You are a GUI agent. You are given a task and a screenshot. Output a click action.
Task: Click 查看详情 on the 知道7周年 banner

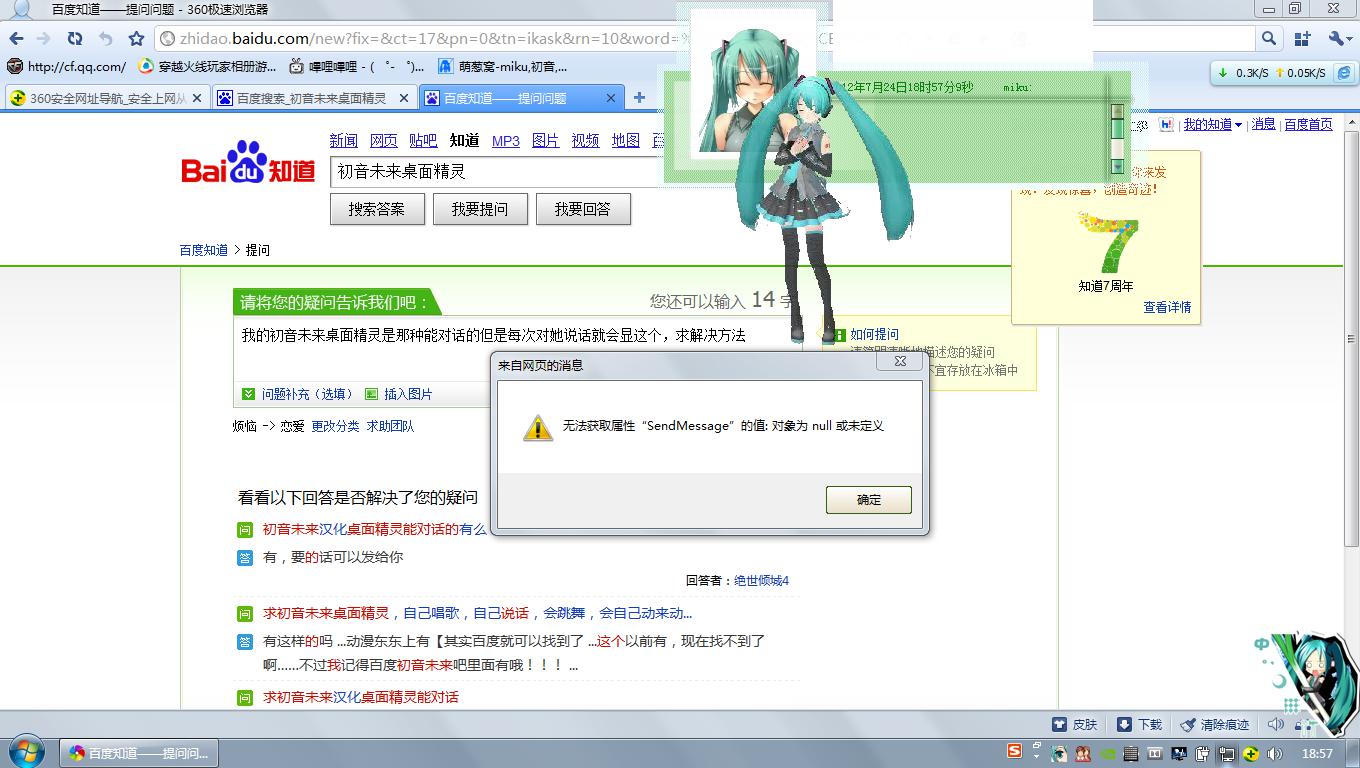(1167, 307)
